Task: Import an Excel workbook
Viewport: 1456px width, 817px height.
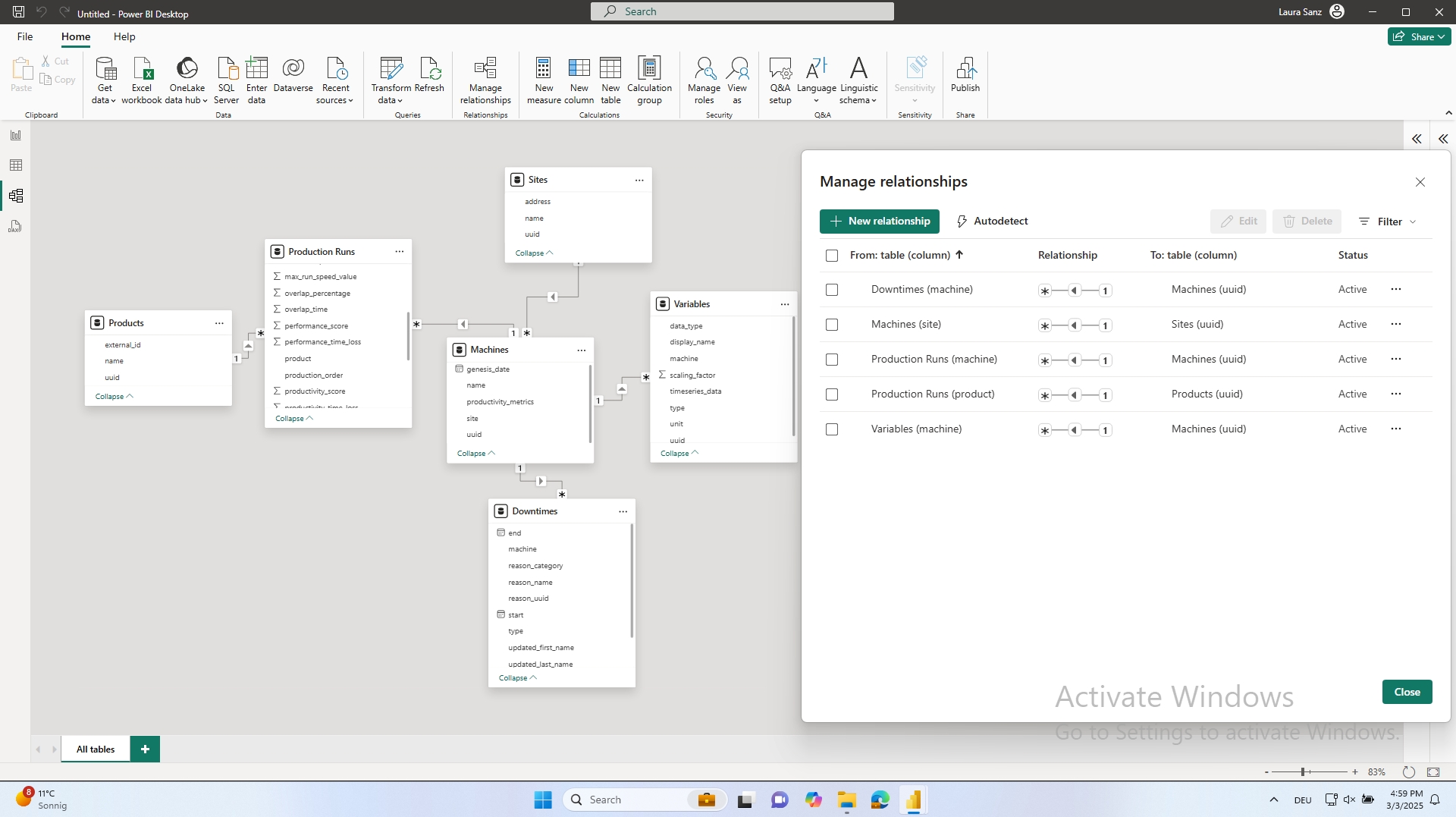Action: [142, 80]
